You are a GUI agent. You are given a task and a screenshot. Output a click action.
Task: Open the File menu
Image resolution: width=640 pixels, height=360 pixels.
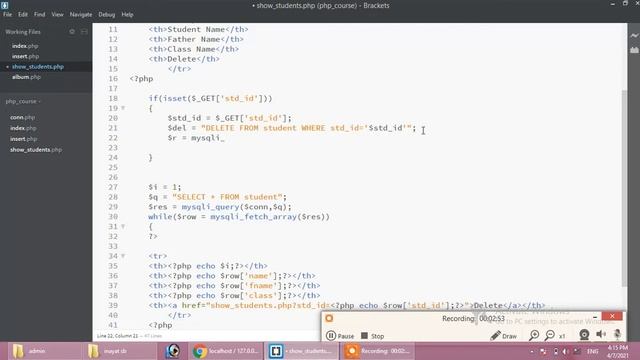(x=7, y=14)
